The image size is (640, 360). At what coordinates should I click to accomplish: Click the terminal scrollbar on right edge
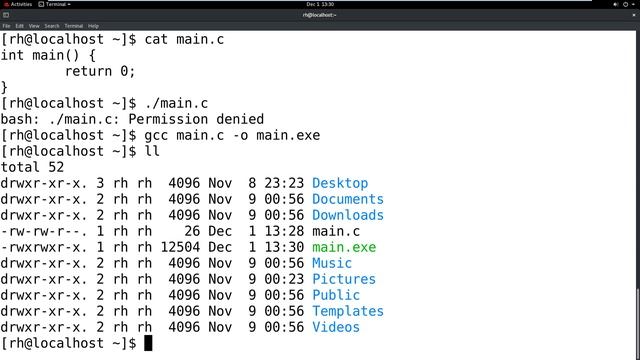pyautogui.click(x=638, y=322)
